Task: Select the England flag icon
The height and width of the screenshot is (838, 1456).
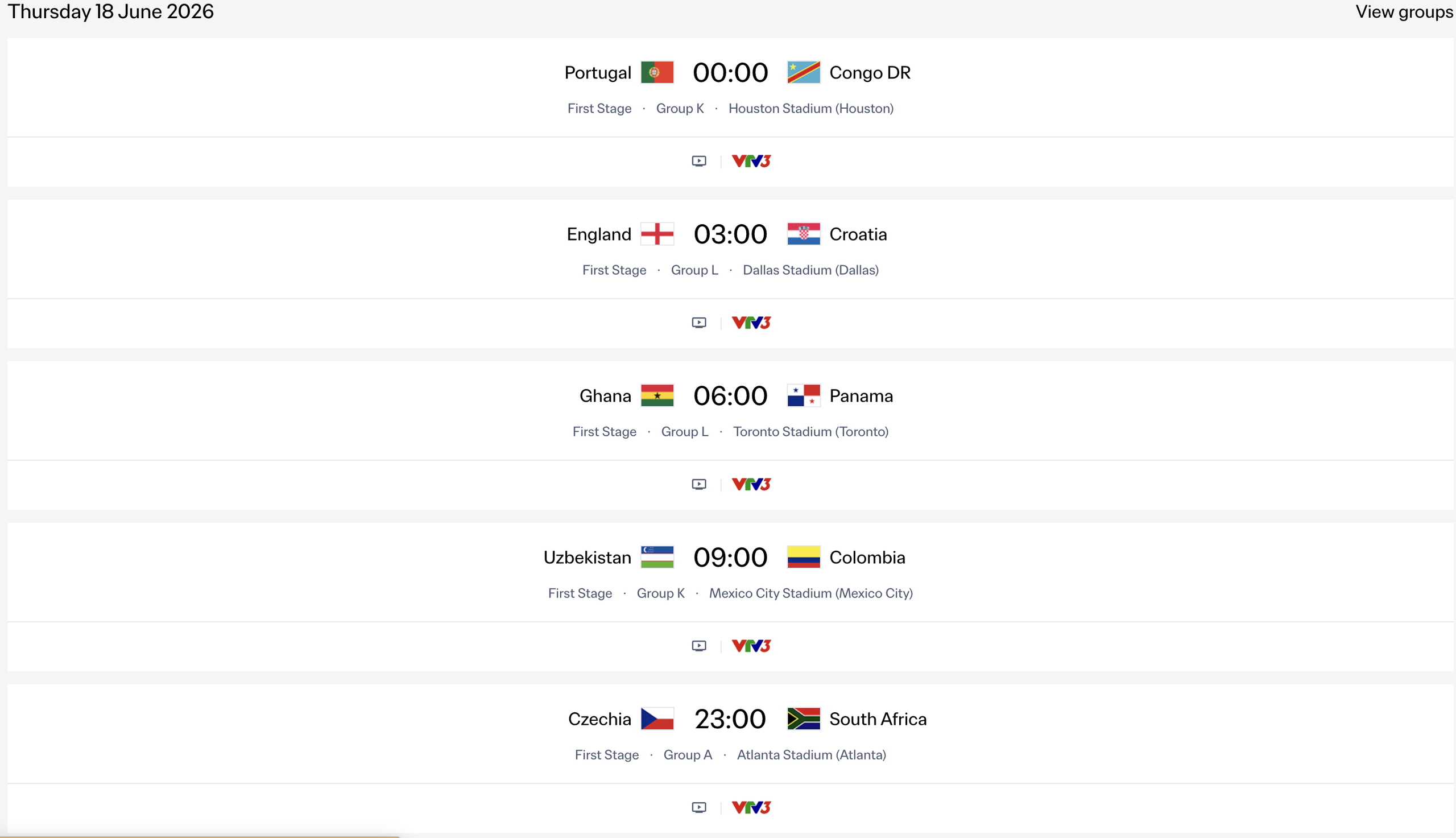Action: [x=657, y=234]
